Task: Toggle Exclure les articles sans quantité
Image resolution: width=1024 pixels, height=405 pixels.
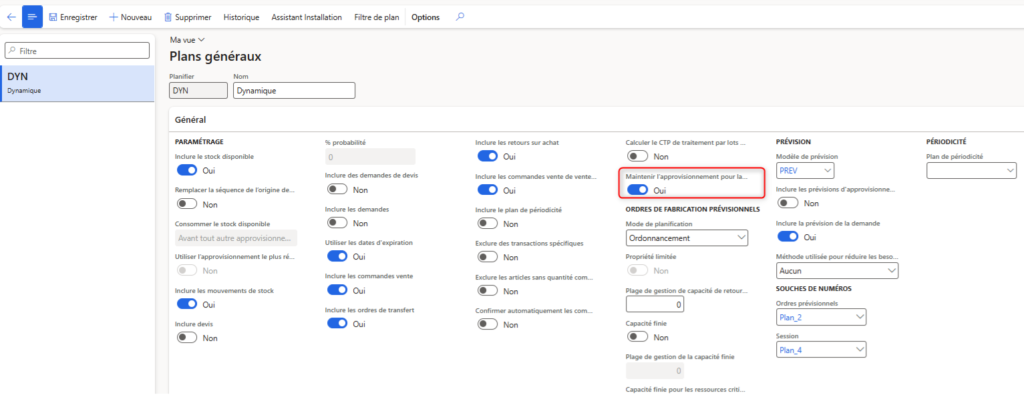Action: click(x=488, y=291)
